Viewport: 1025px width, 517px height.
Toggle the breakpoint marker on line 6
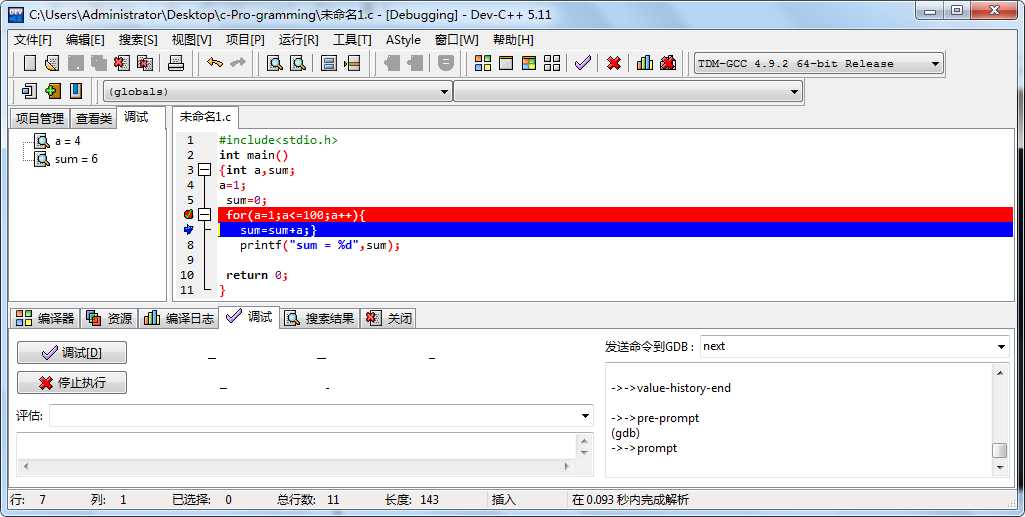coord(188,214)
